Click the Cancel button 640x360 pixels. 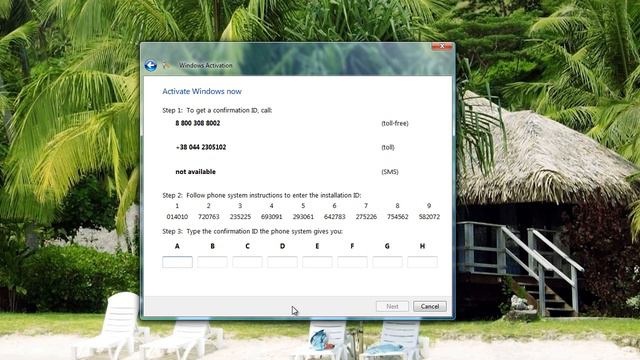tap(430, 306)
